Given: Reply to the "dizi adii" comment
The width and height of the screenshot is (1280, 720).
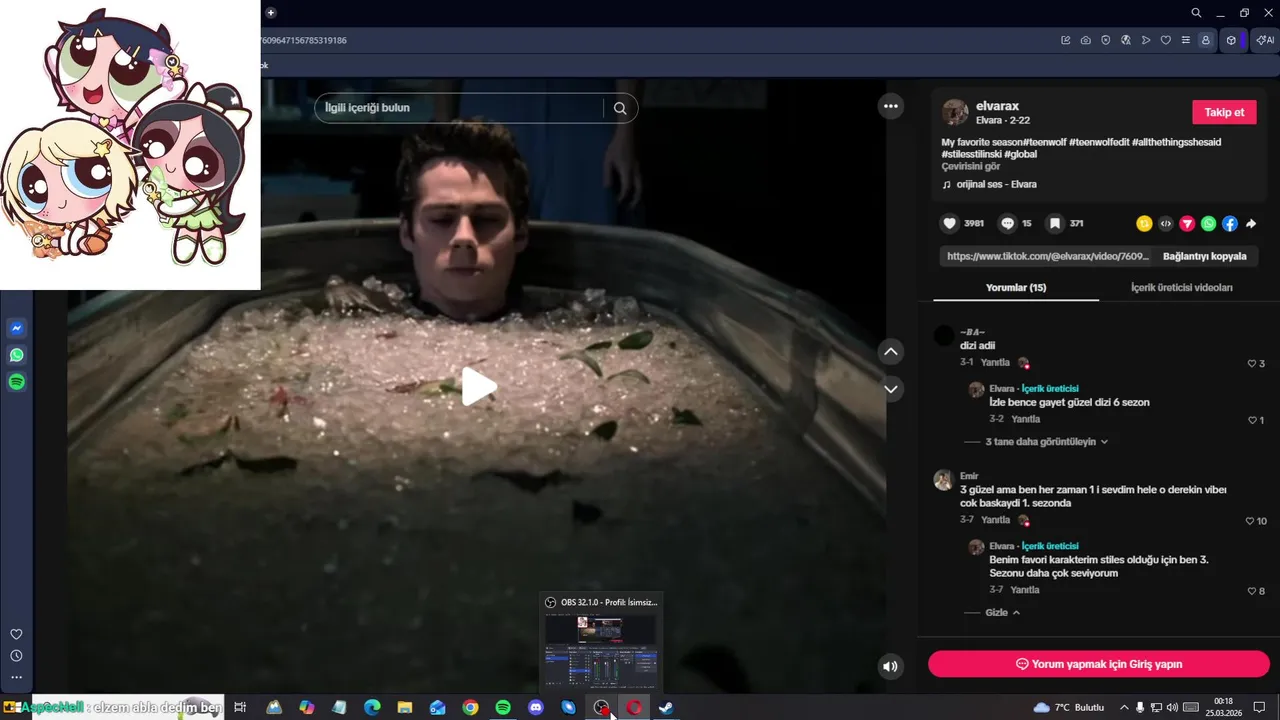Looking at the screenshot, I should 995,363.
